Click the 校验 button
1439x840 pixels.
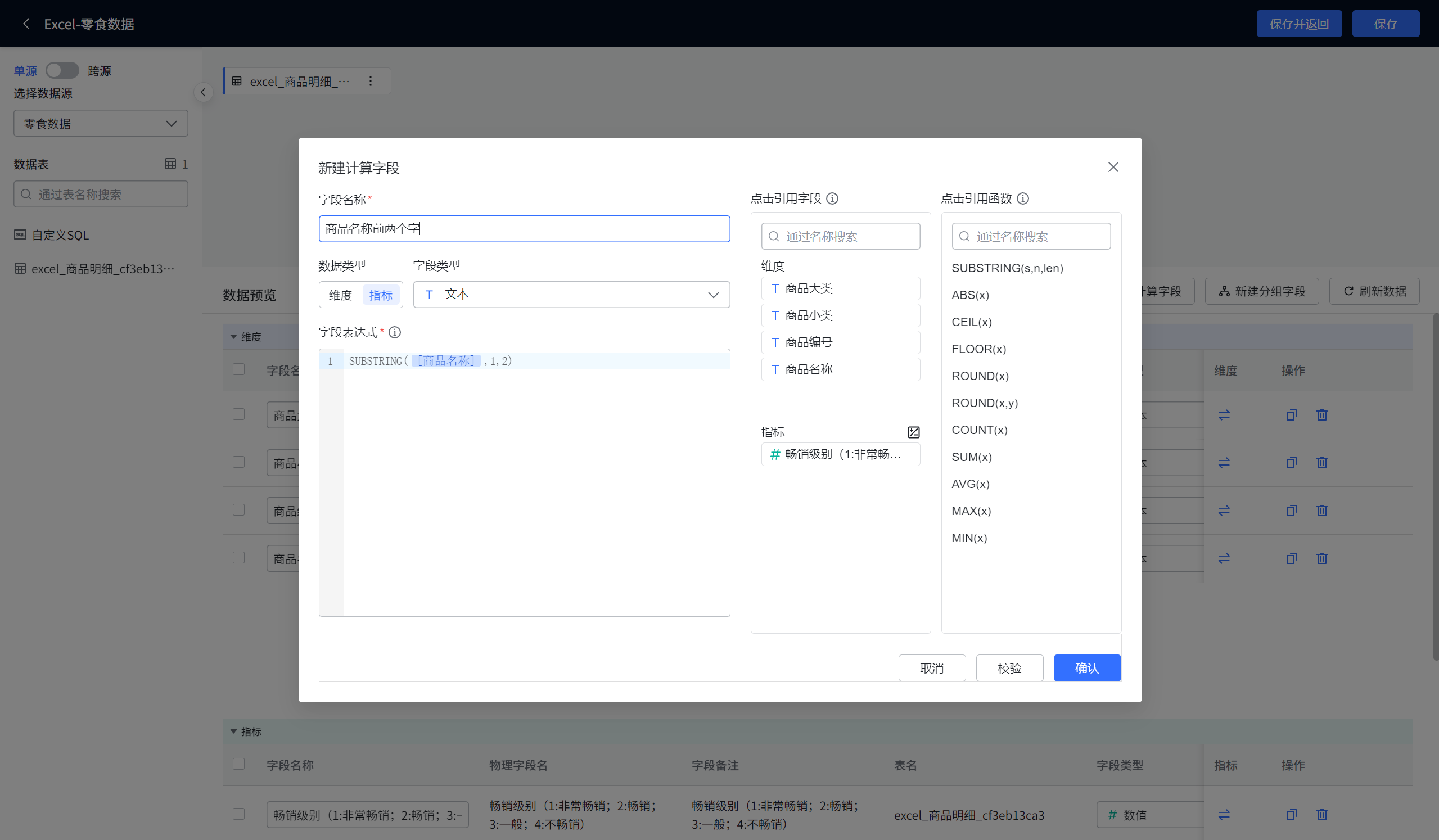click(1009, 668)
